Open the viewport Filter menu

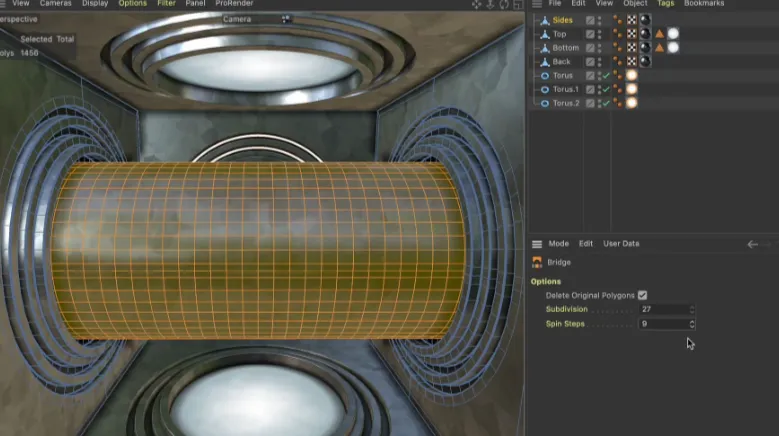166,4
